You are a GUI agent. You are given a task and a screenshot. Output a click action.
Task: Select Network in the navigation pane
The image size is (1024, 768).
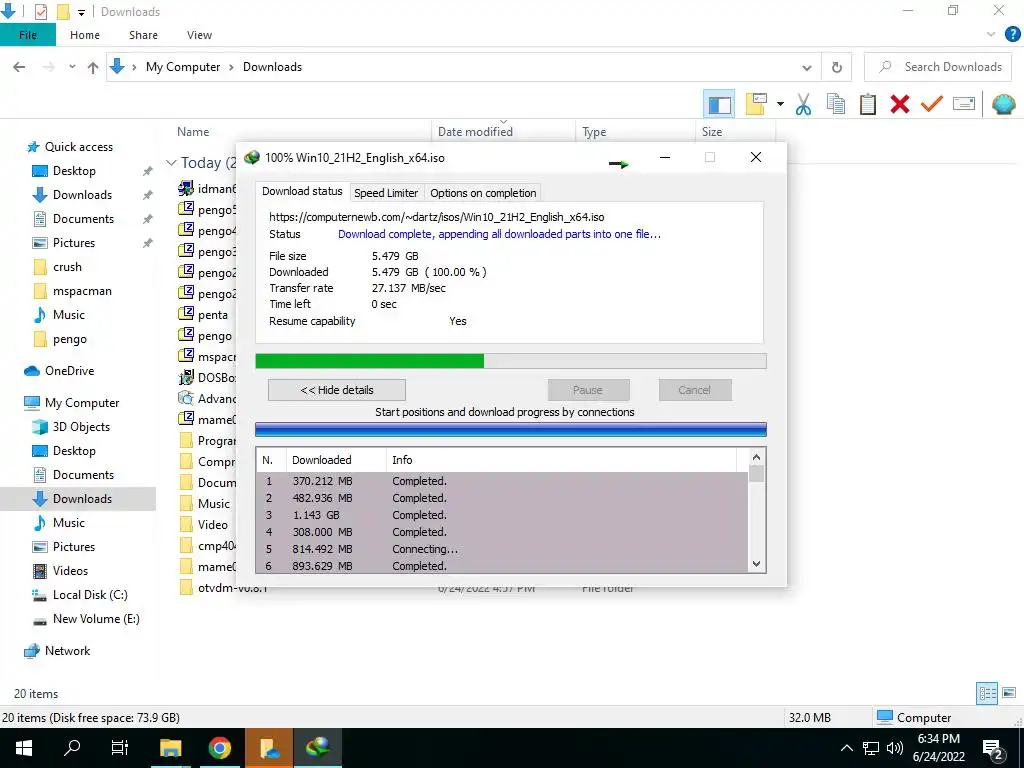click(67, 651)
